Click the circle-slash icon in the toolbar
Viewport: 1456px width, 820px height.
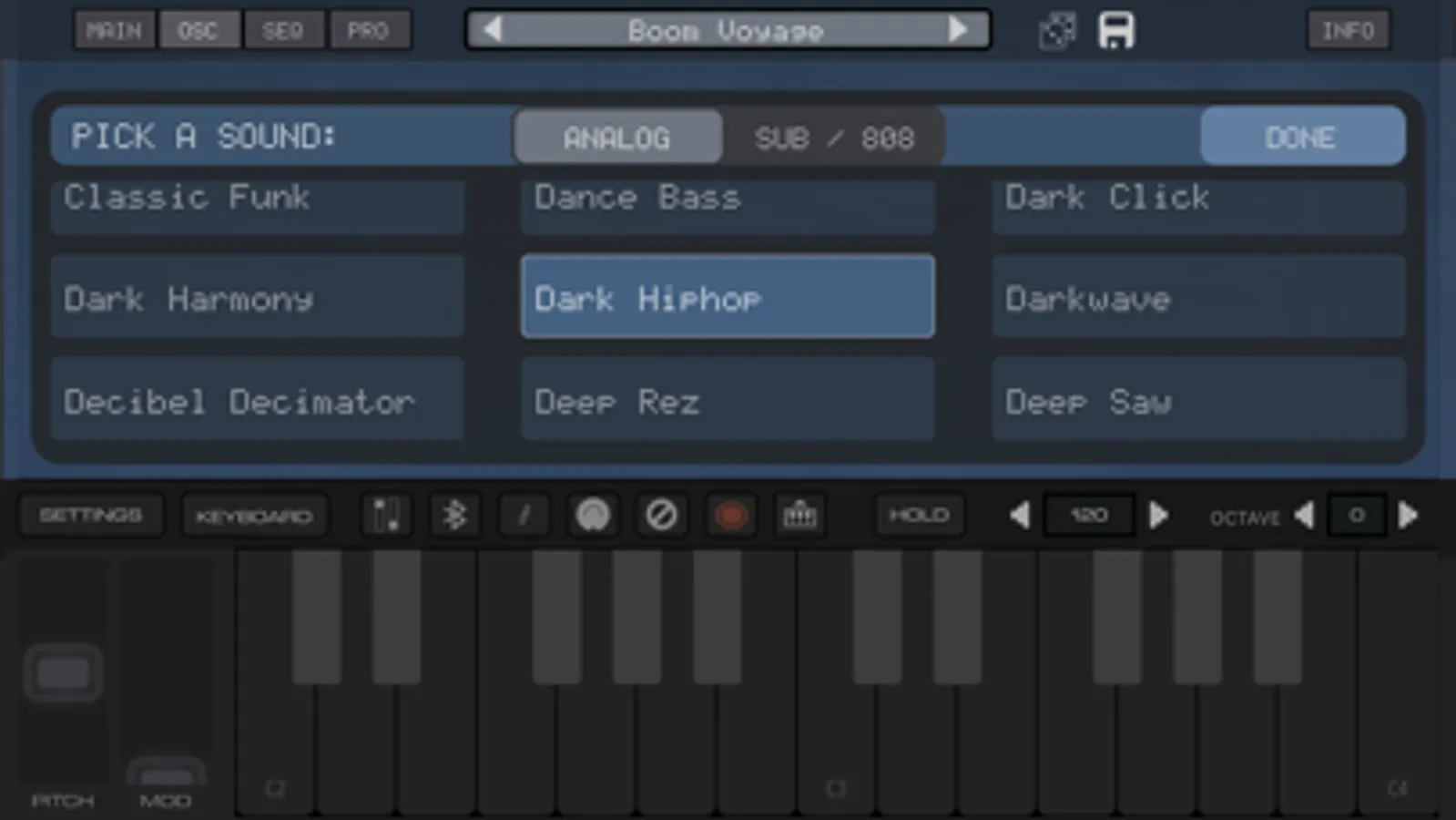(662, 516)
